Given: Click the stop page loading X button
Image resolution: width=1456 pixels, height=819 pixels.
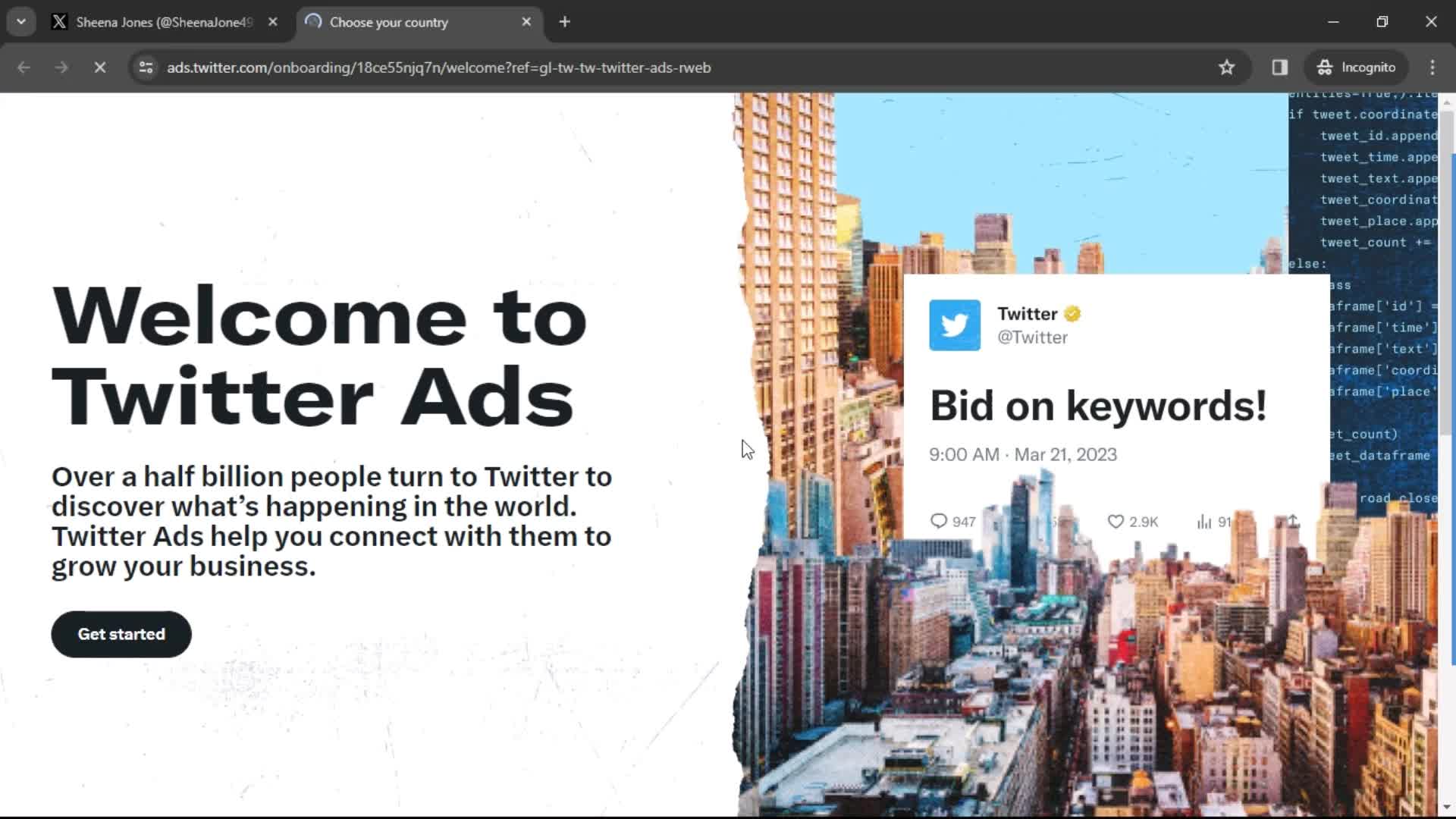Looking at the screenshot, I should [100, 67].
